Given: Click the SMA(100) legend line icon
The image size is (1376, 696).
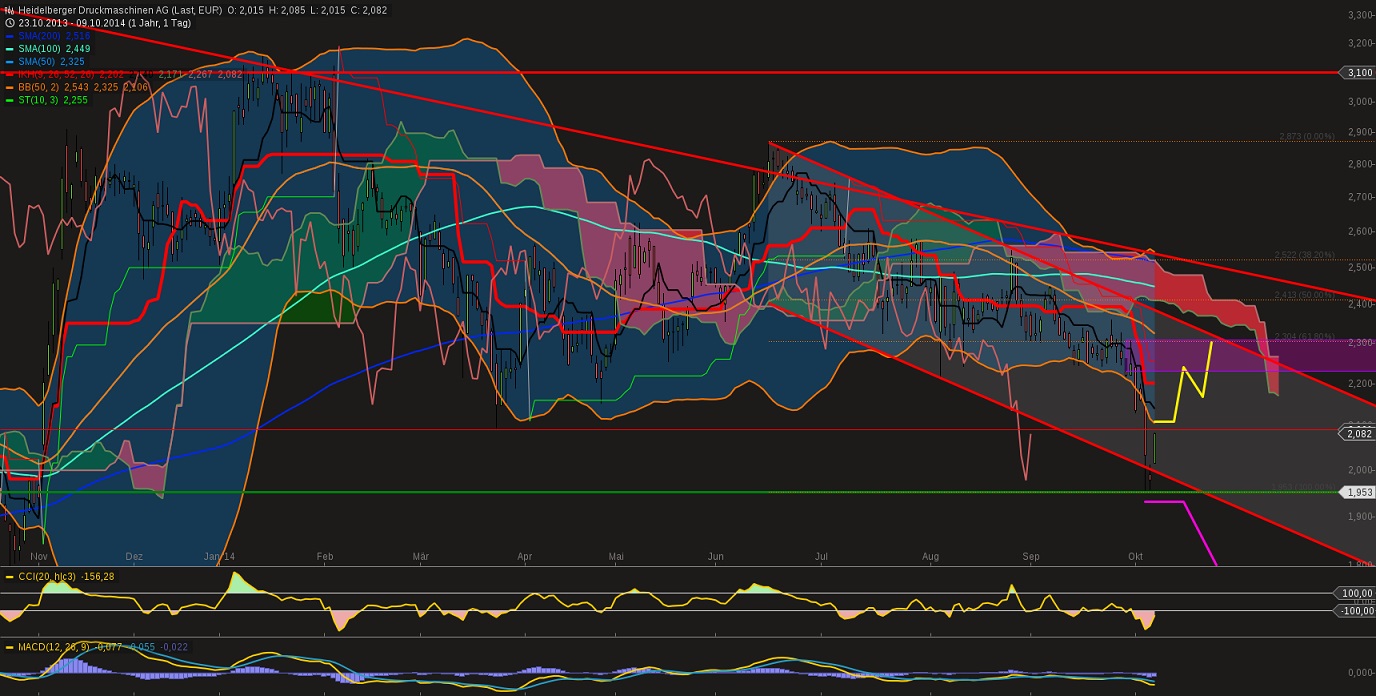Looking at the screenshot, I should pos(9,48).
